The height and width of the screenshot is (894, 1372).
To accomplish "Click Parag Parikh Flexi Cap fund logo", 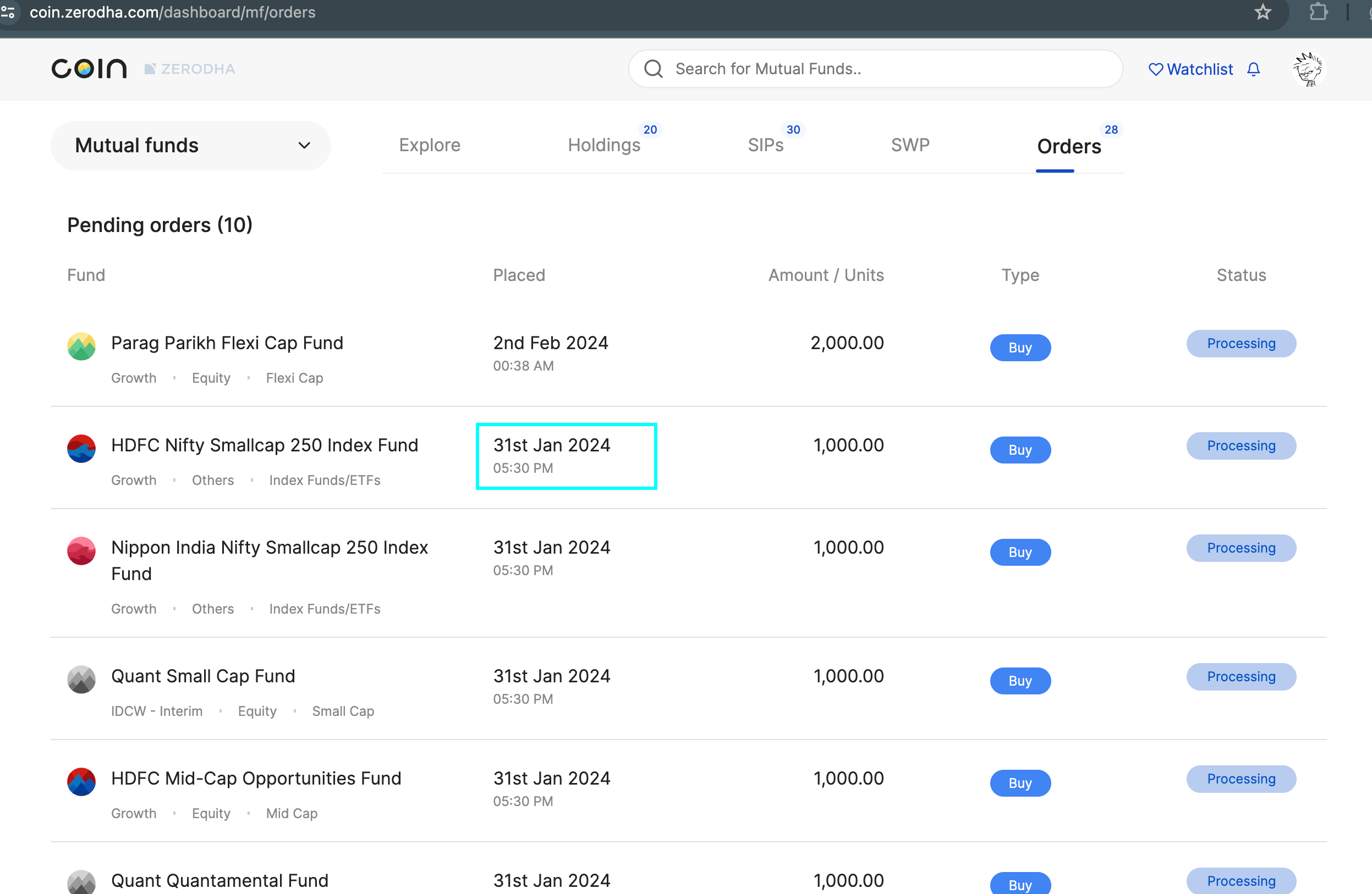I will point(81,346).
